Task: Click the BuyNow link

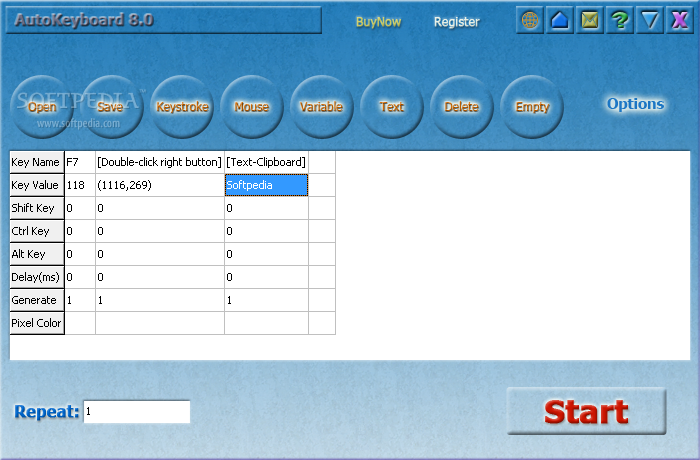Action: point(378,22)
